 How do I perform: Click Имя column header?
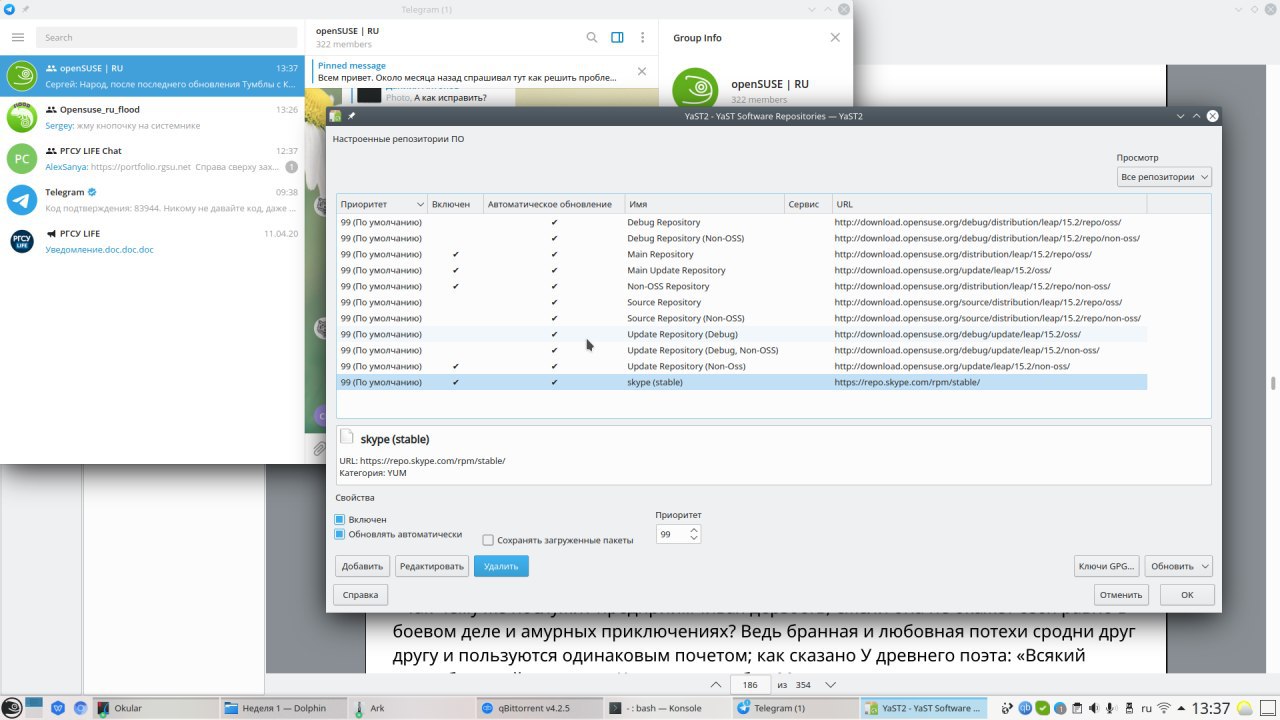(x=704, y=204)
